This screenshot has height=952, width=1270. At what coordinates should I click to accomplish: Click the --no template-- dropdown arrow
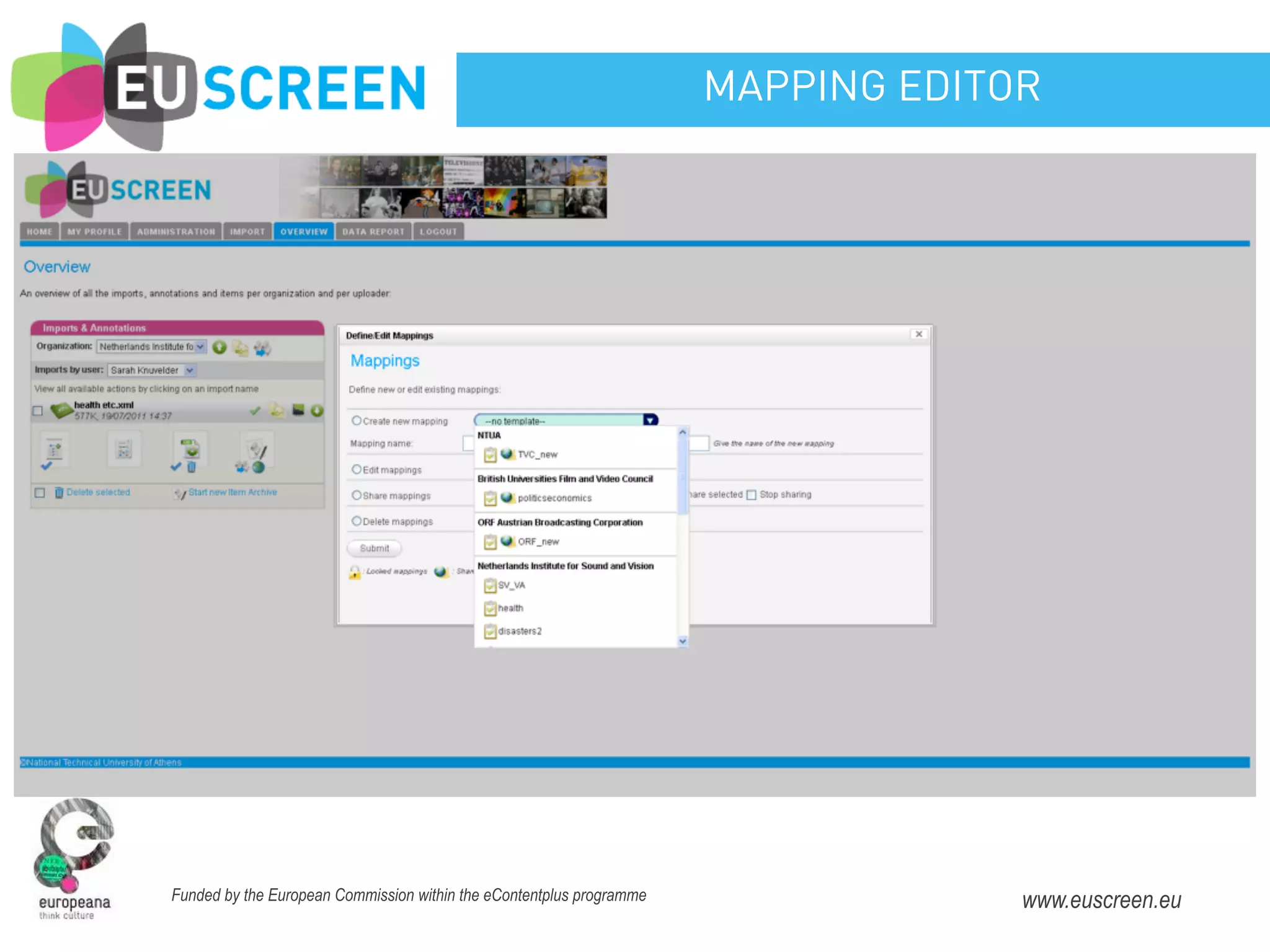tap(650, 420)
